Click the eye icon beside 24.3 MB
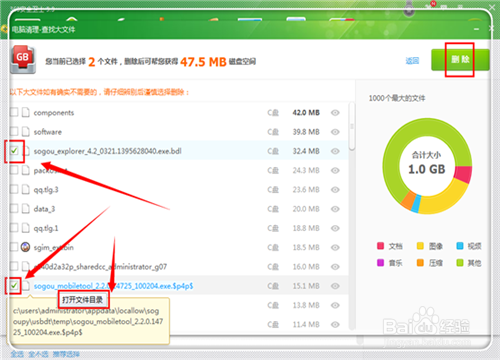500x360 pixels. click(335, 170)
